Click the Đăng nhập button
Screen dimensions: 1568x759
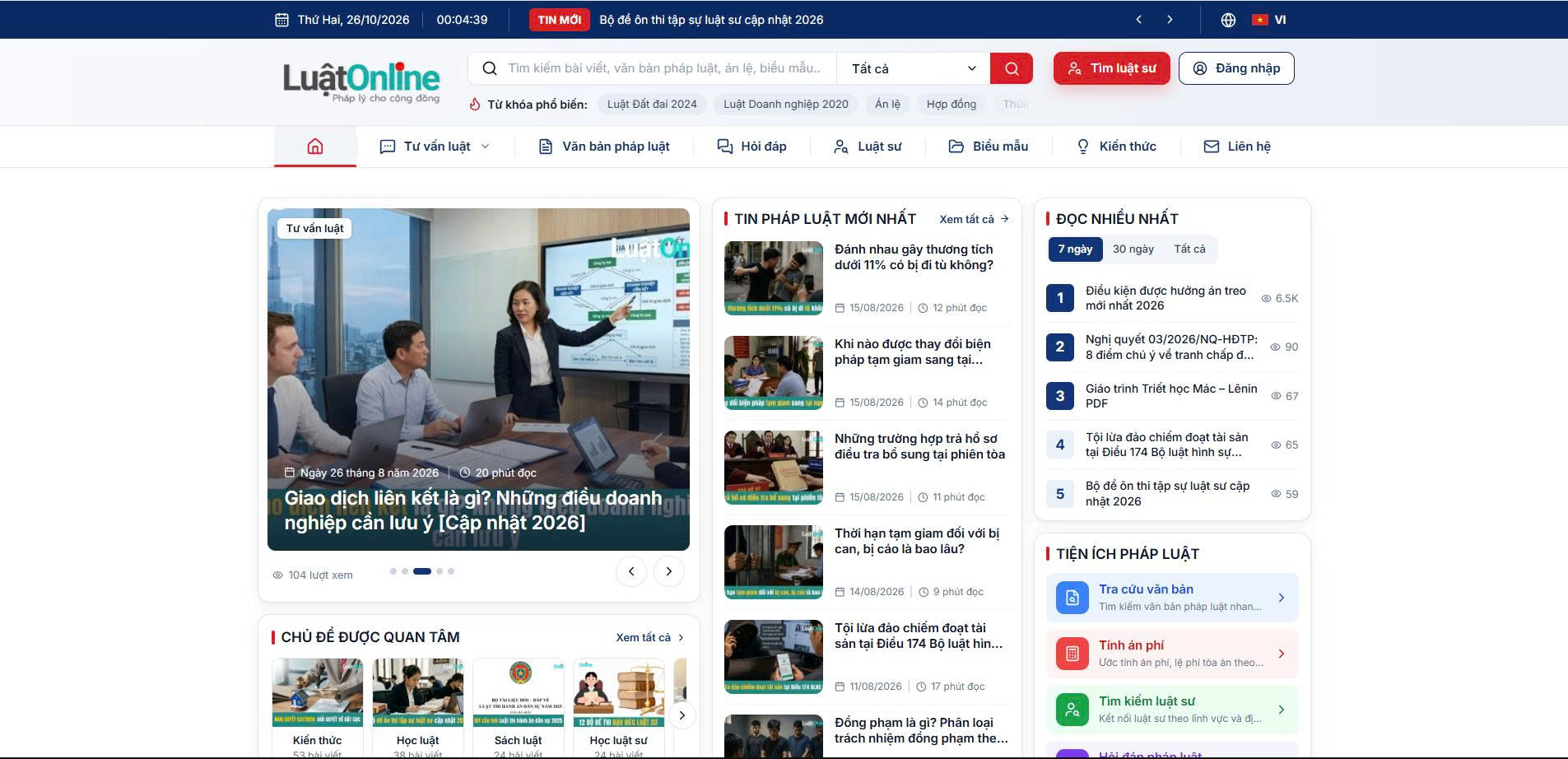click(x=1236, y=68)
